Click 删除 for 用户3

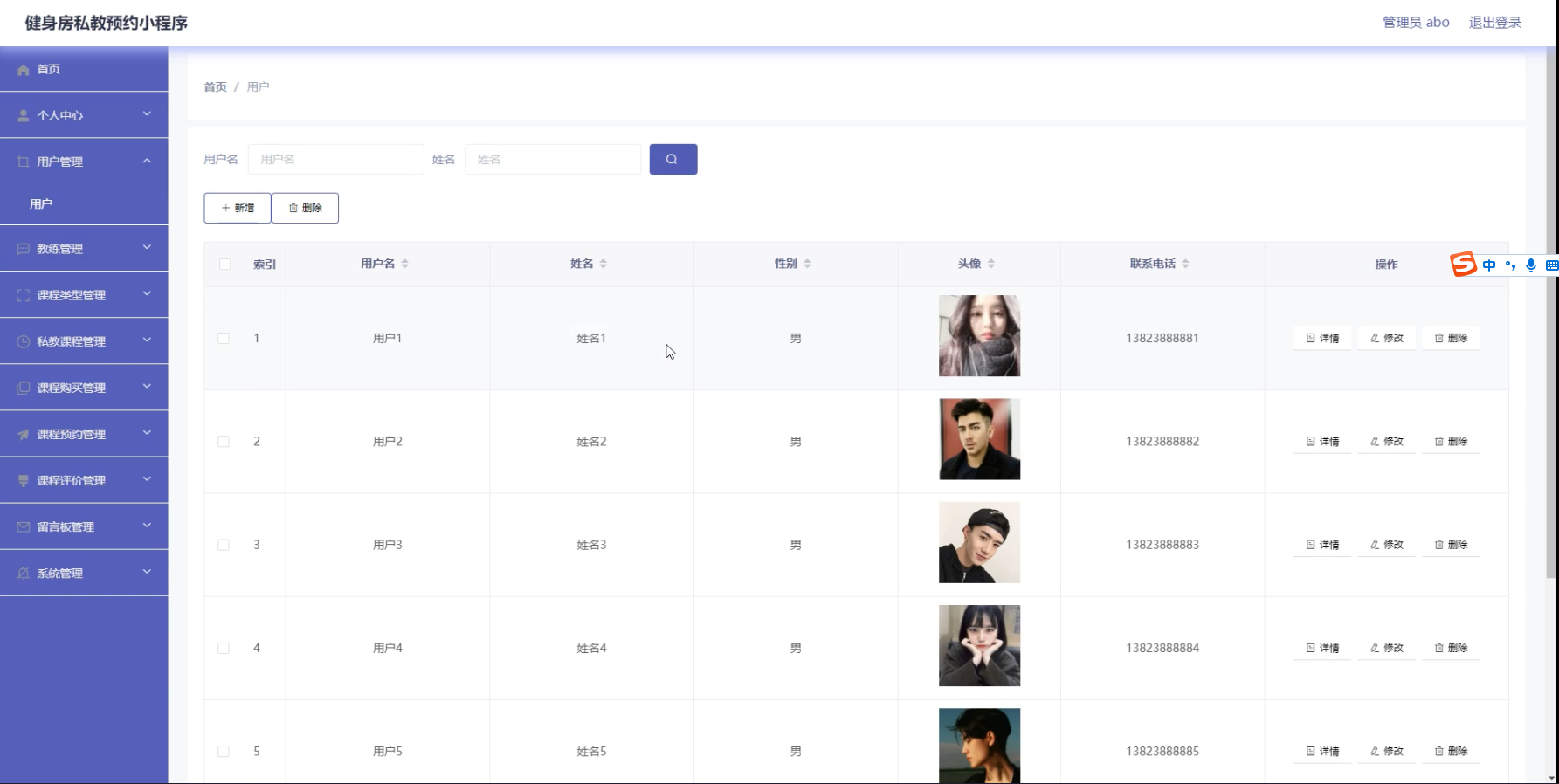[x=1451, y=545]
